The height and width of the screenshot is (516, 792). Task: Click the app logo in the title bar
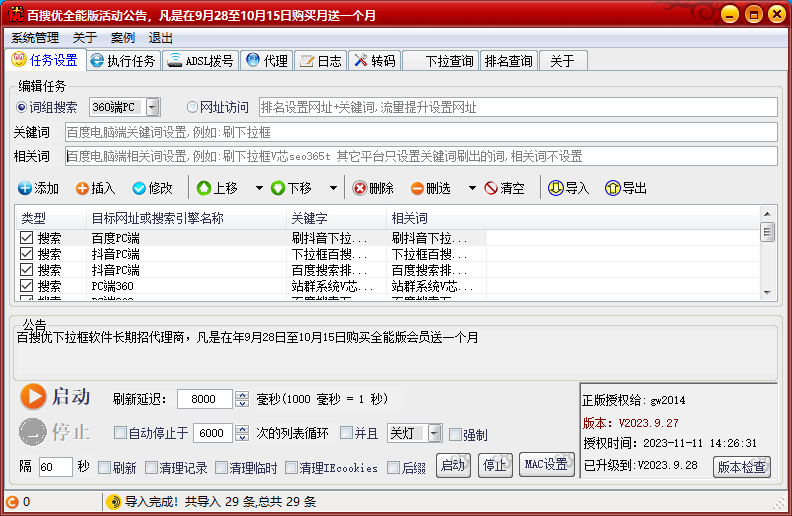tap(16, 15)
